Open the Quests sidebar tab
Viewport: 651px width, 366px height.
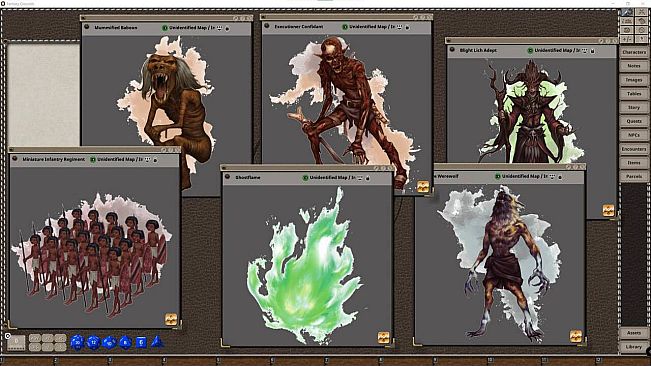[634, 121]
